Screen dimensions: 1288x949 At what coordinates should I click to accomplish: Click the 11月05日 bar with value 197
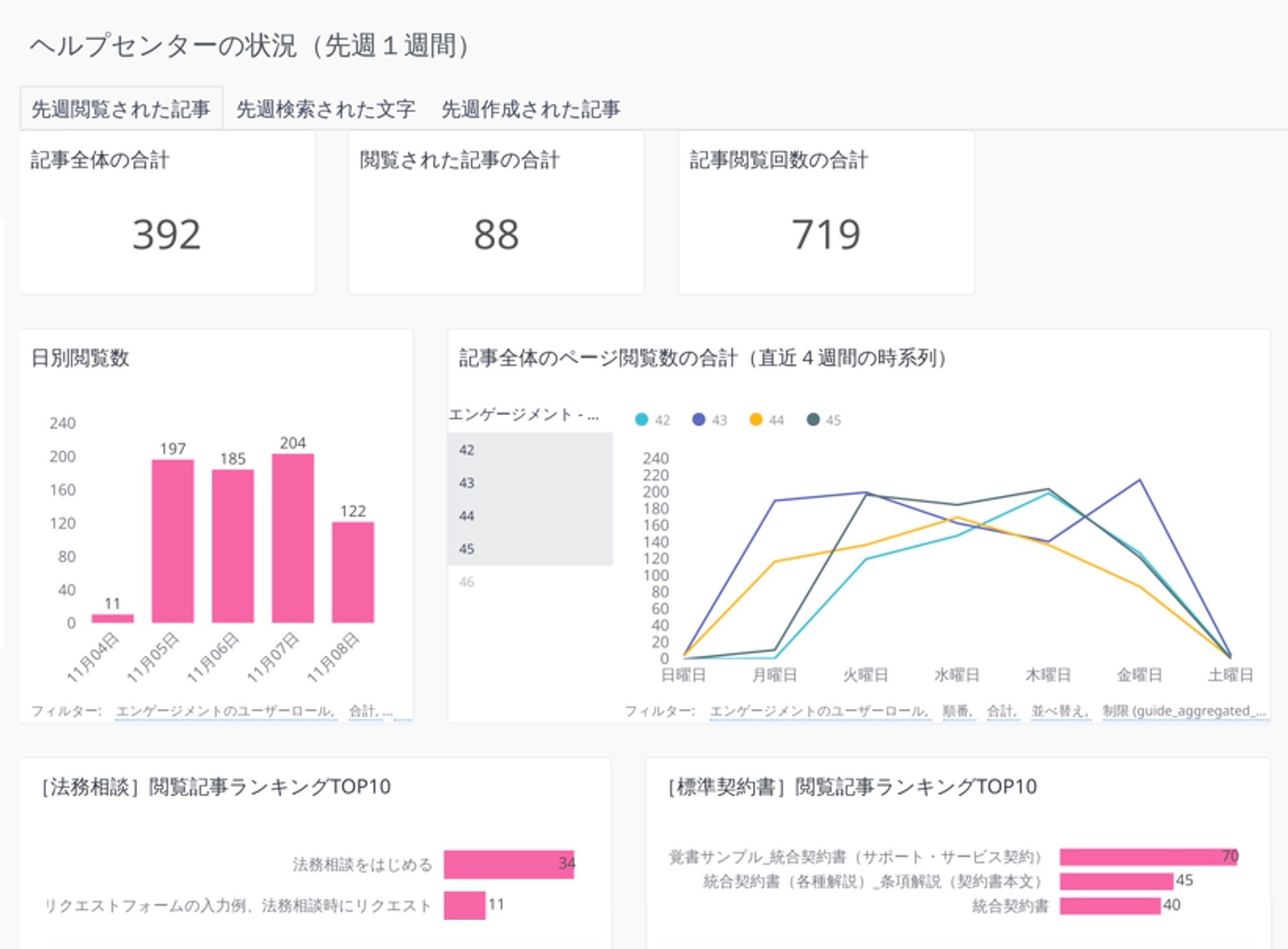tap(172, 541)
